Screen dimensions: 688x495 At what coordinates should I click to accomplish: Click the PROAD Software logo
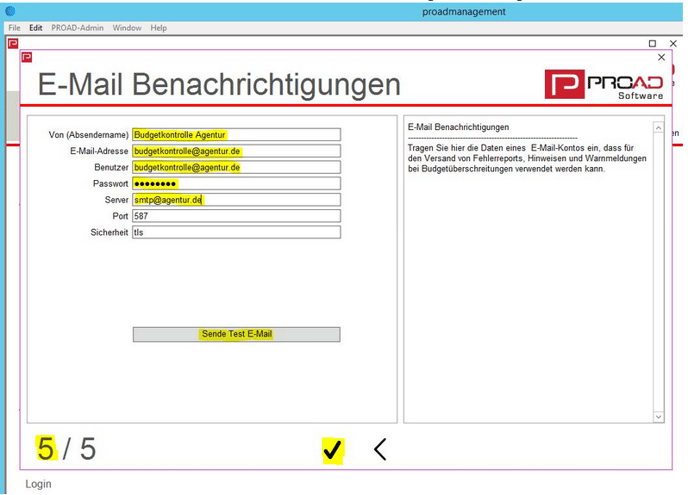coord(604,84)
